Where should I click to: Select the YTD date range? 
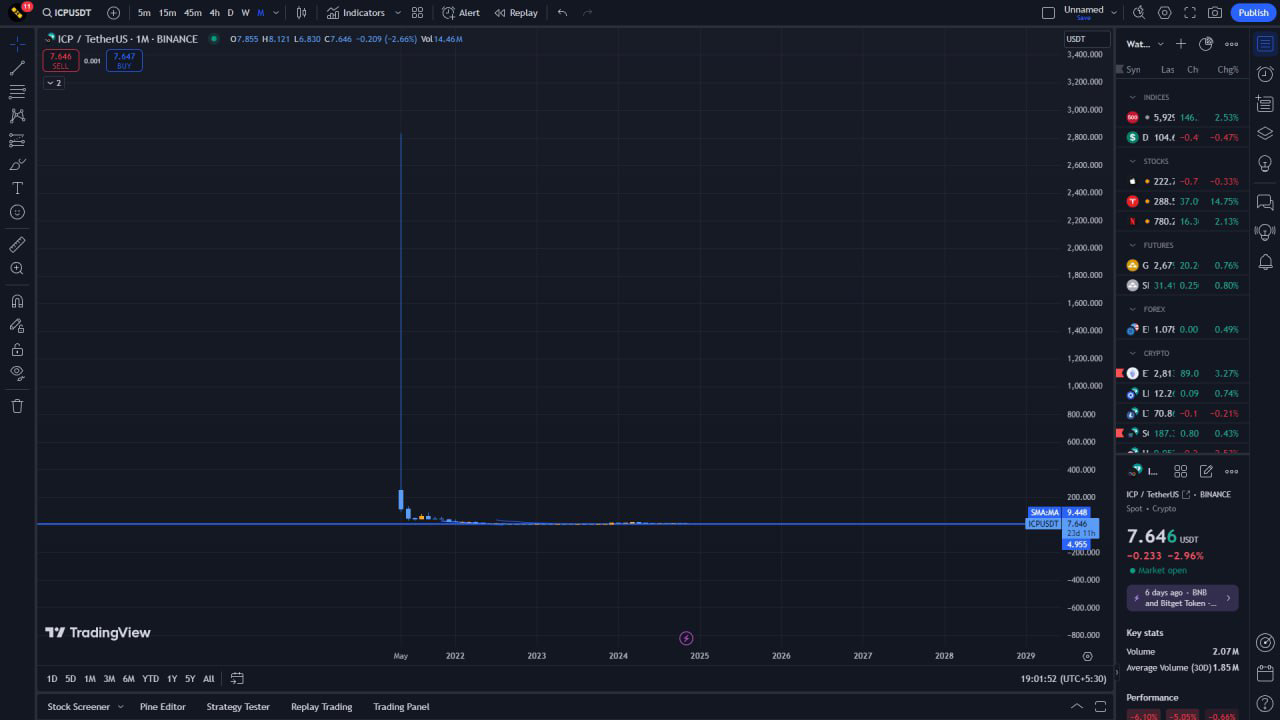click(150, 679)
